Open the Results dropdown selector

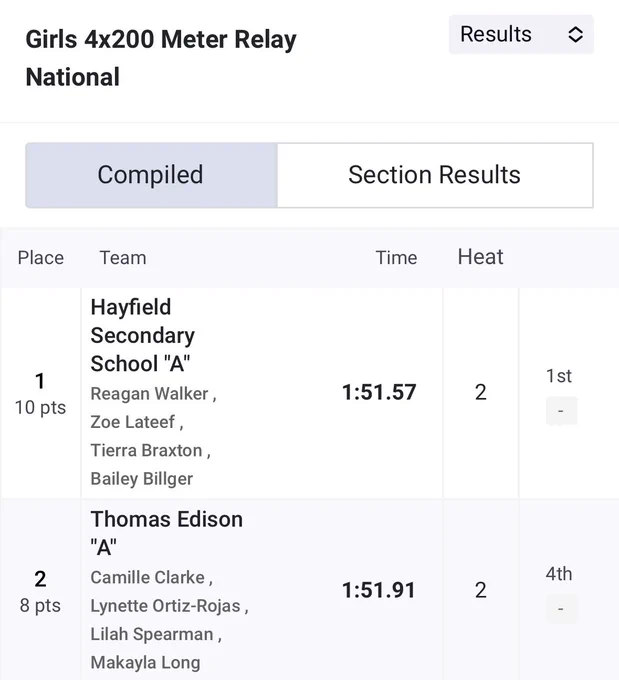[x=521, y=35]
